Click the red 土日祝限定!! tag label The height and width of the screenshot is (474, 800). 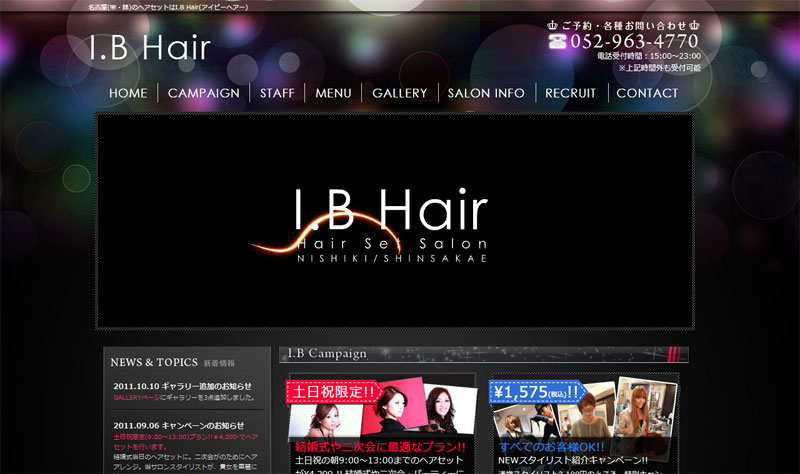pyautogui.click(x=334, y=392)
